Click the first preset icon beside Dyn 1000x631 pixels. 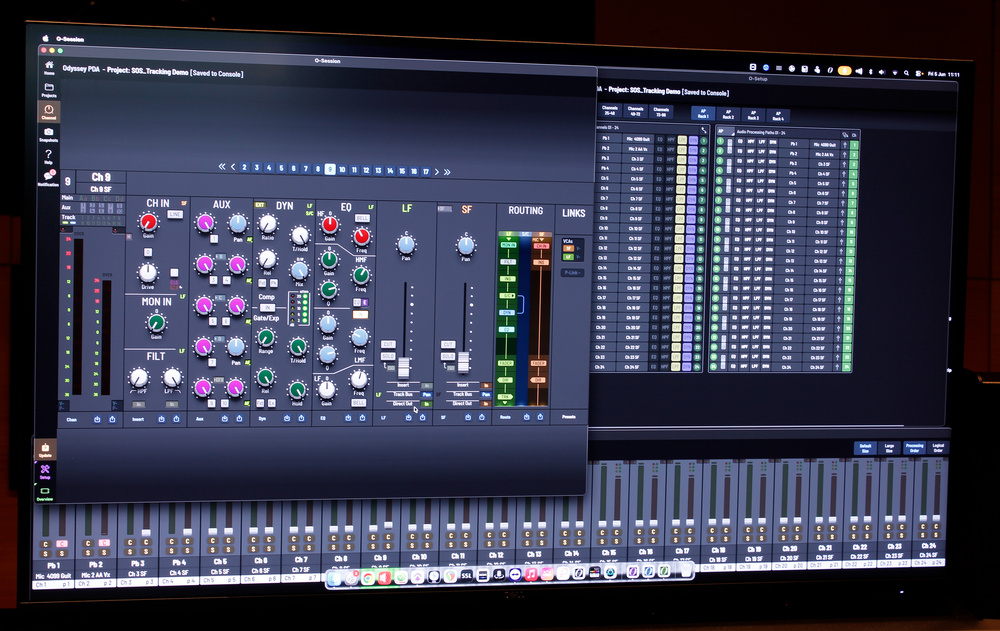[287, 418]
